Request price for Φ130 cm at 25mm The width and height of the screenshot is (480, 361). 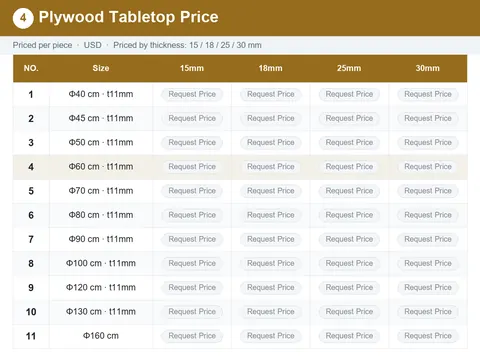pyautogui.click(x=349, y=312)
